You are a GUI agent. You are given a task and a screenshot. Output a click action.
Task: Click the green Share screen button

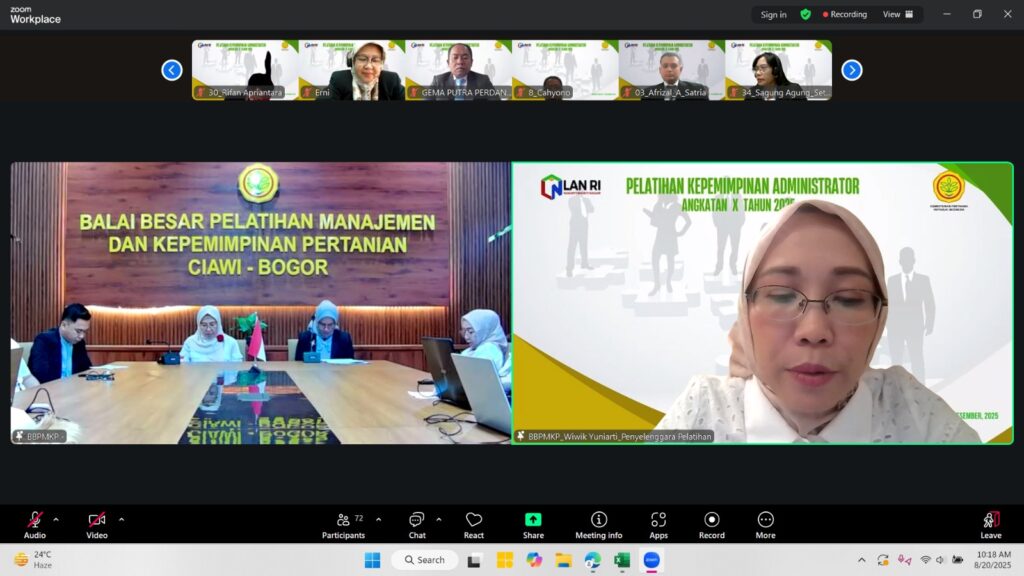(x=533, y=525)
